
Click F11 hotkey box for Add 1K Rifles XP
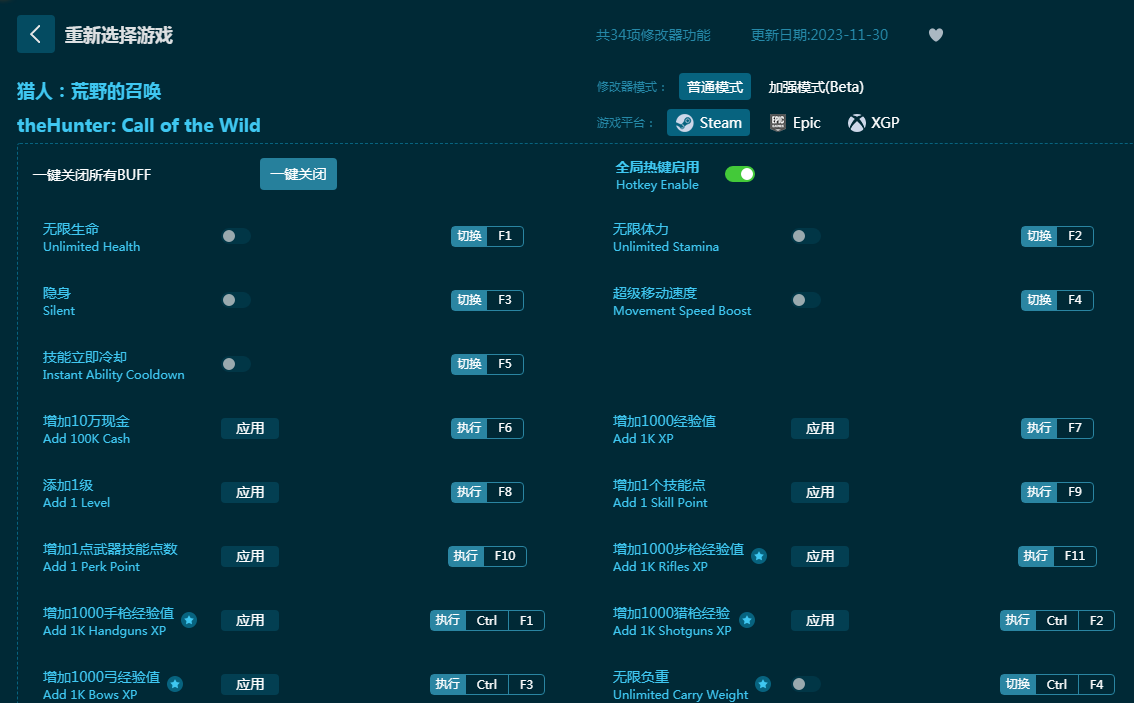[1075, 556]
